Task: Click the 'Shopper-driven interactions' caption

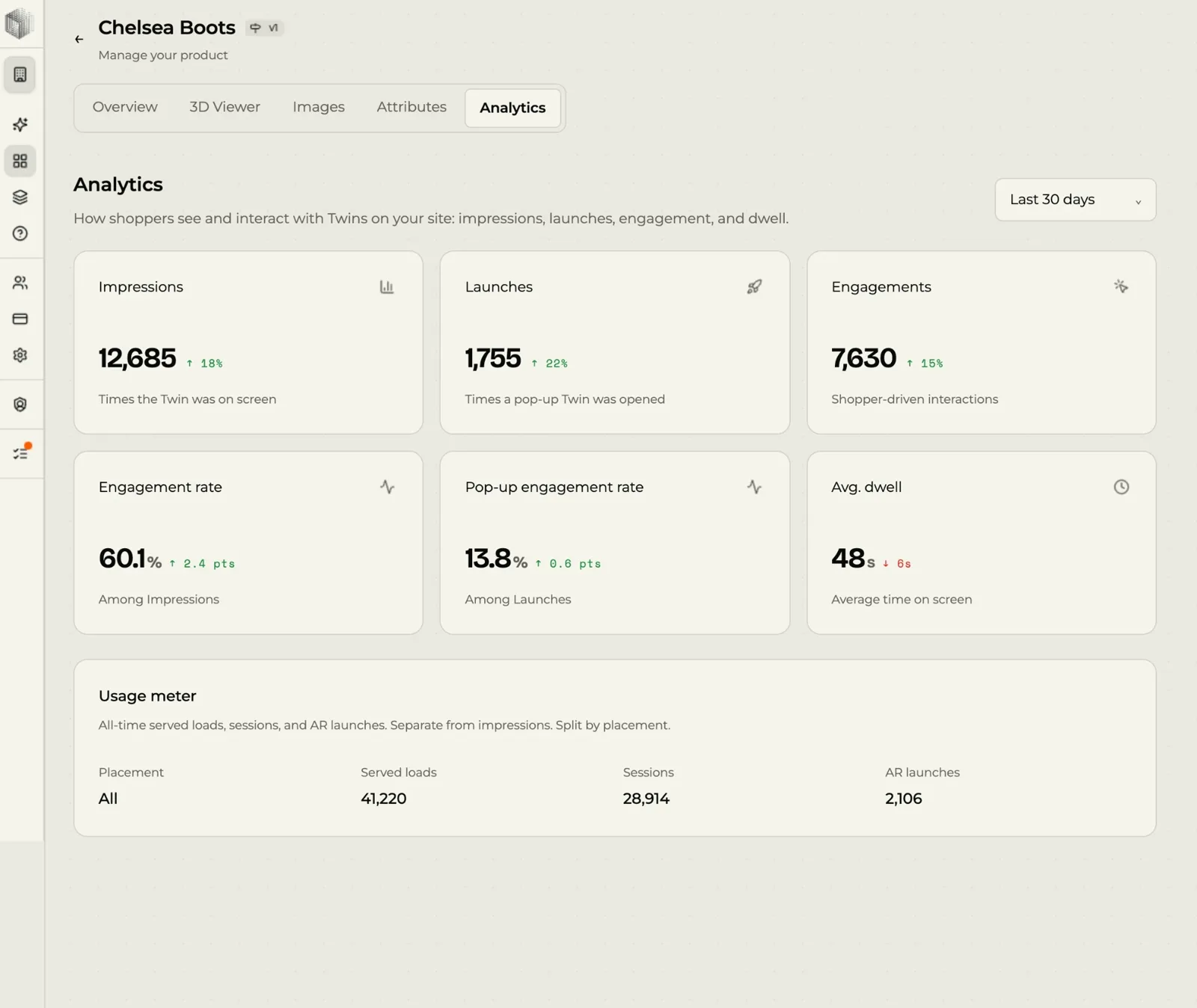Action: pyautogui.click(x=915, y=399)
